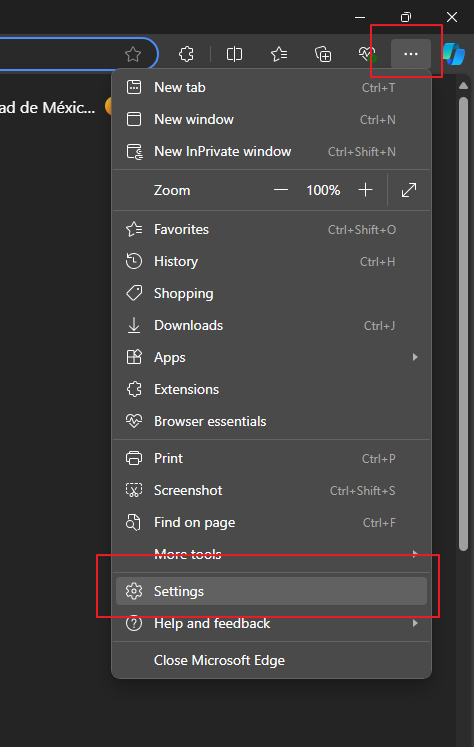
Task: Click the Settings gear icon
Action: point(134,591)
